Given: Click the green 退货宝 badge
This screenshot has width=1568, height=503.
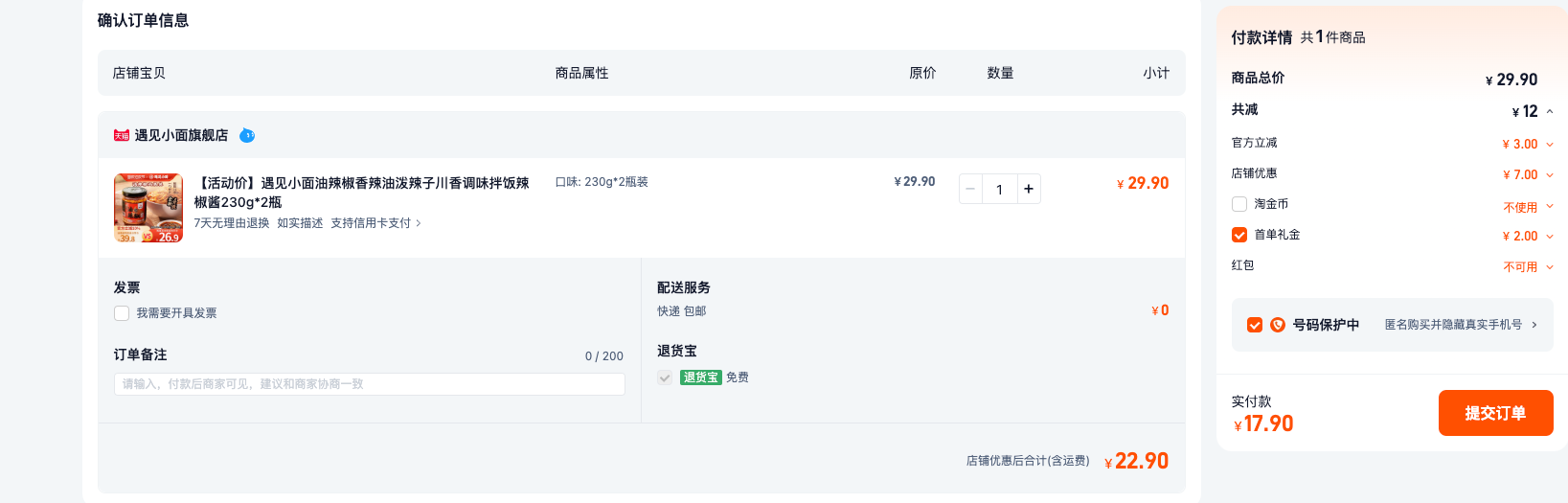Looking at the screenshot, I should click(x=701, y=377).
